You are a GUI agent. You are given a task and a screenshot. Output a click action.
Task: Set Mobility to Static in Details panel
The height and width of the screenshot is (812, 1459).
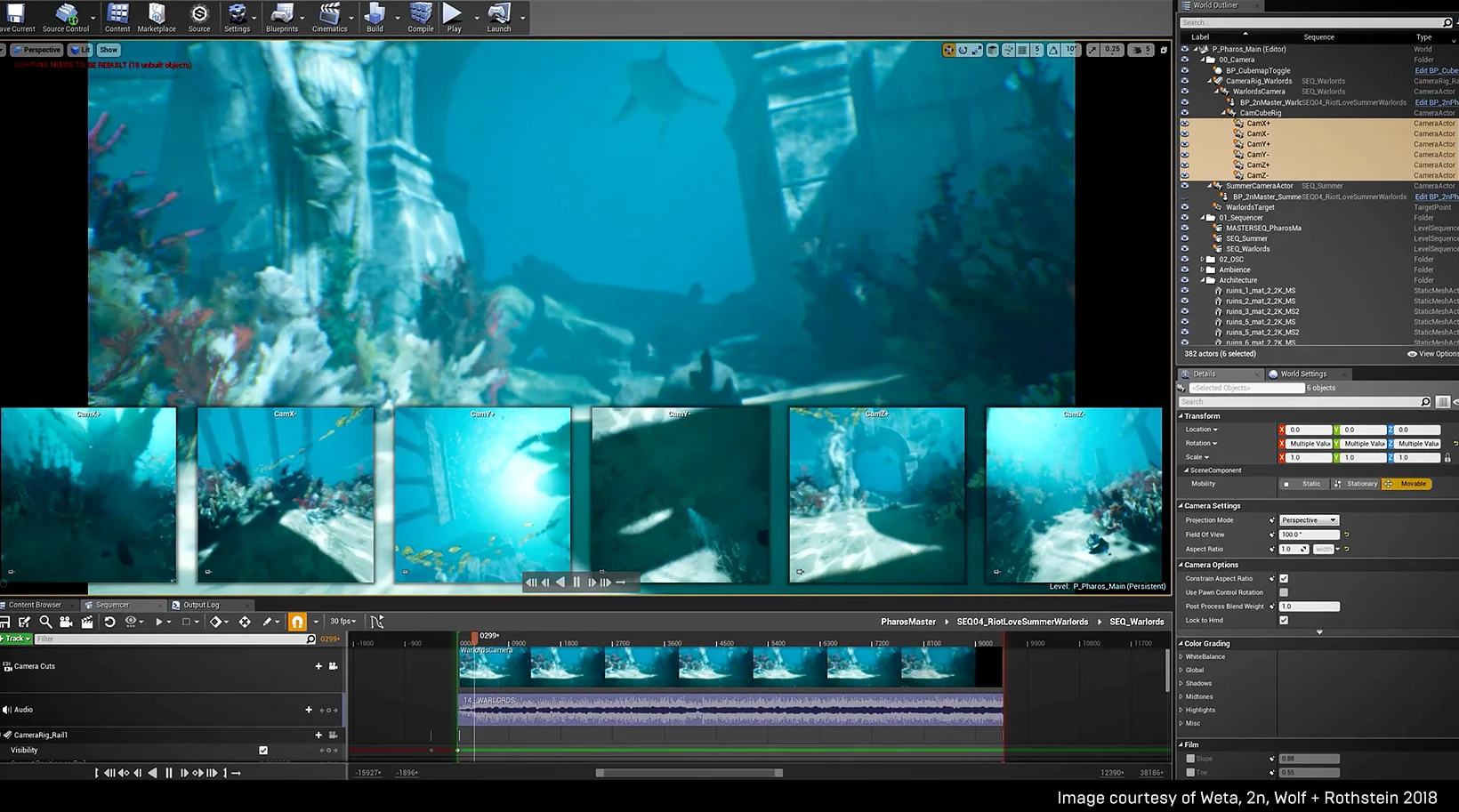(x=1304, y=483)
